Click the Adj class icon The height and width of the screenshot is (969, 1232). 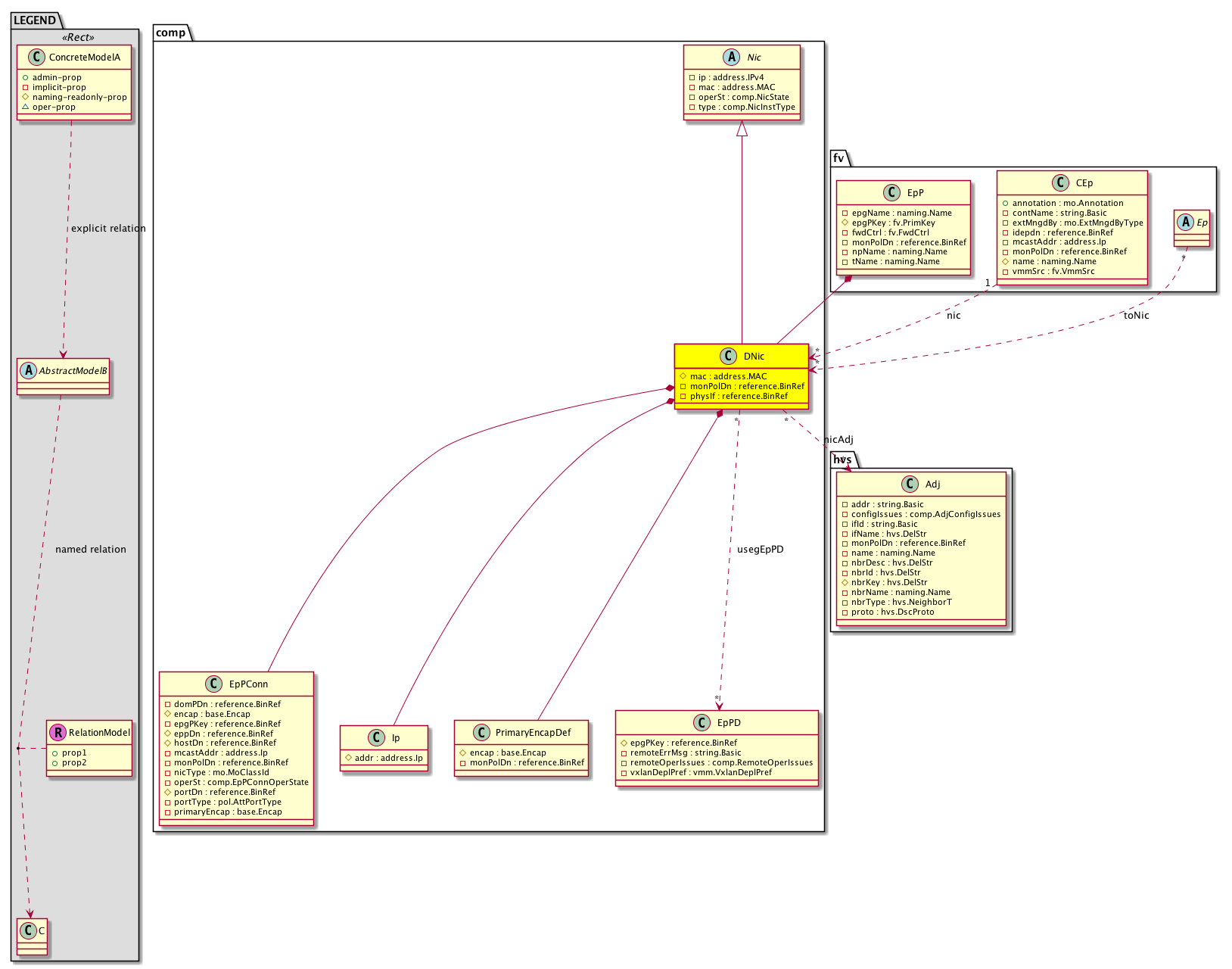tap(910, 484)
